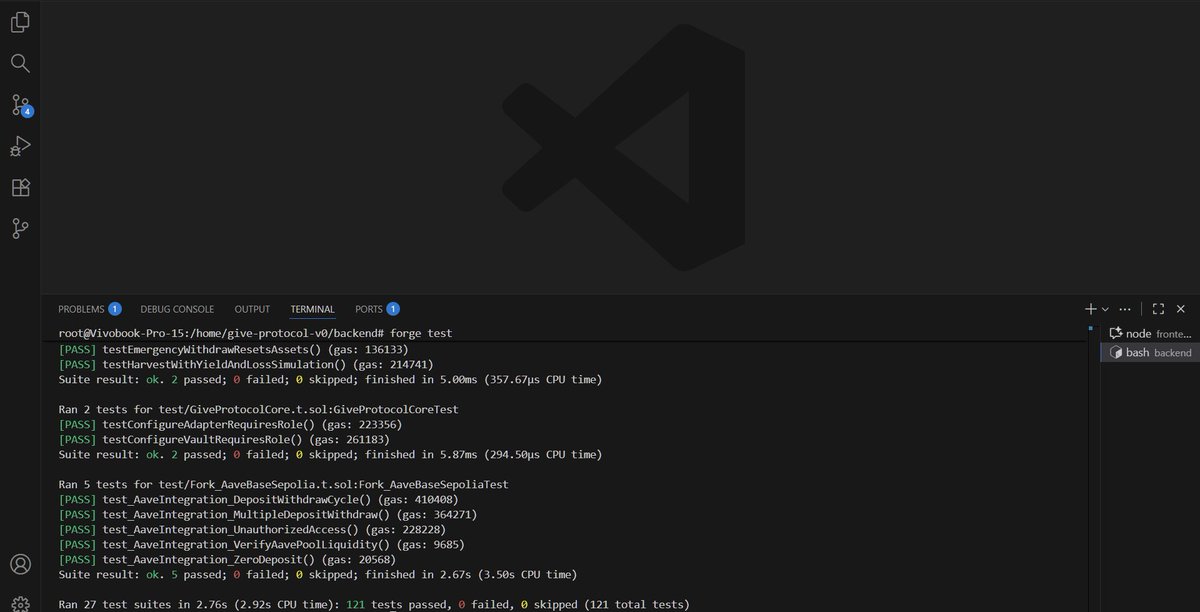The width and height of the screenshot is (1200, 612).
Task: Switch to the OUTPUT tab
Action: 252,309
